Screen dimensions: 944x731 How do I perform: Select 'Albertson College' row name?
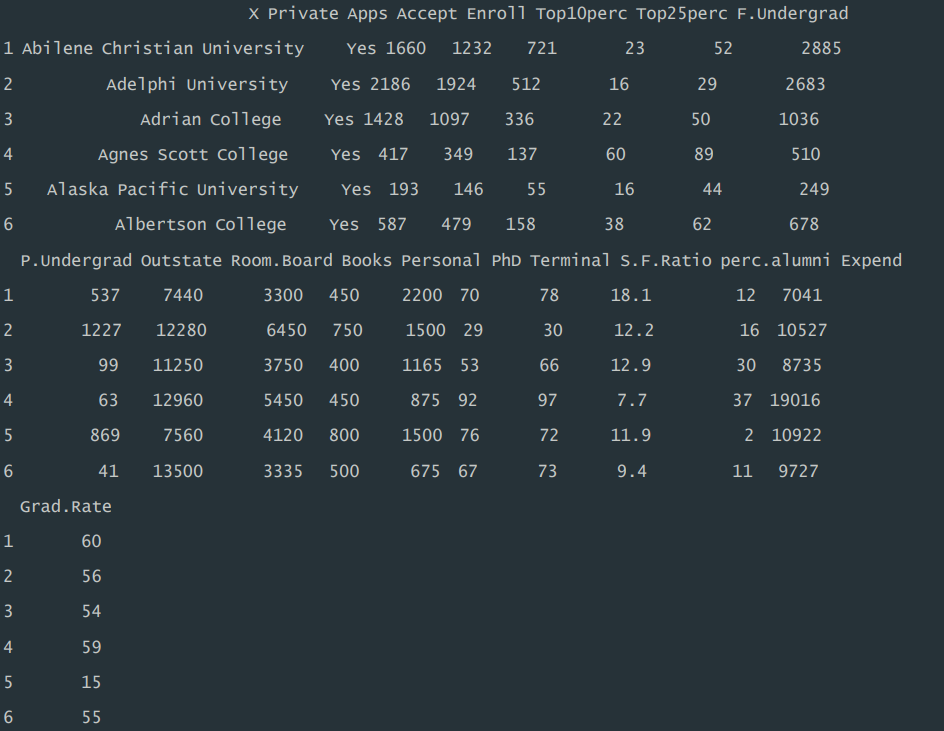click(x=200, y=225)
